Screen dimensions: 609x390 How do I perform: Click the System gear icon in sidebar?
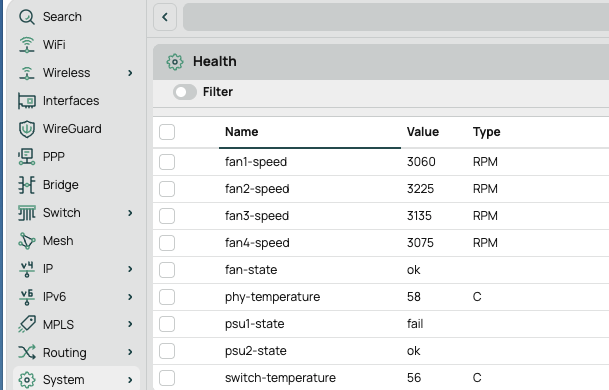coord(27,380)
